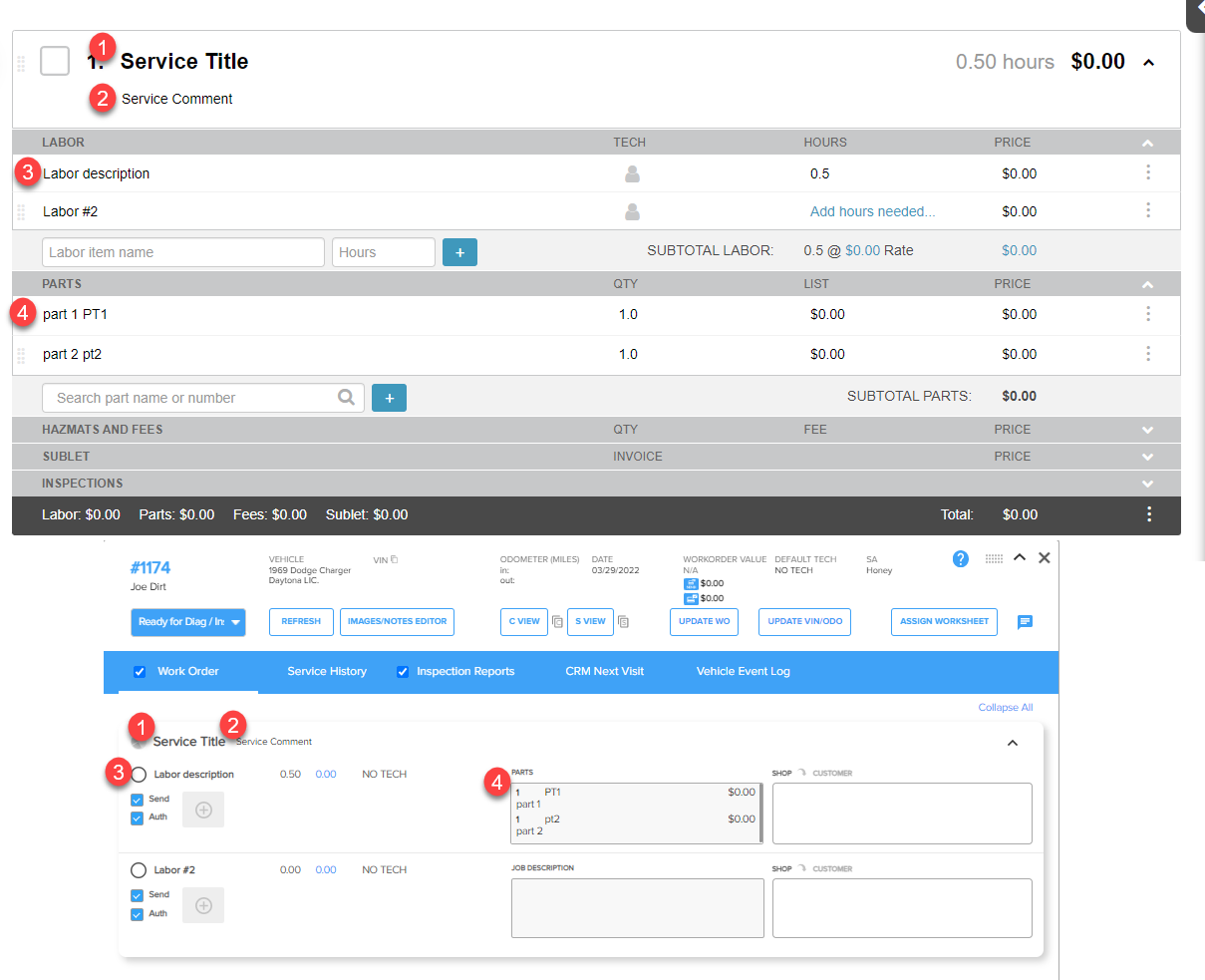
Task: Copy icon next to C VIEW button
Action: click(x=557, y=622)
